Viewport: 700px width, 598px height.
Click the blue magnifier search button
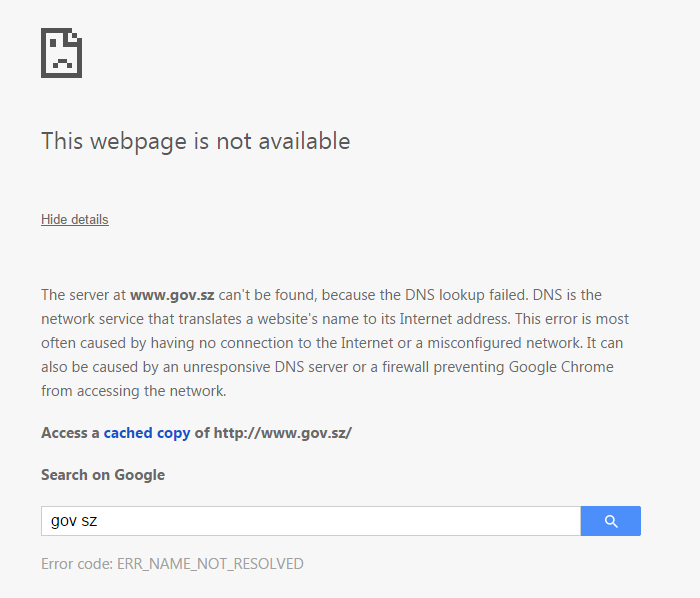point(610,521)
